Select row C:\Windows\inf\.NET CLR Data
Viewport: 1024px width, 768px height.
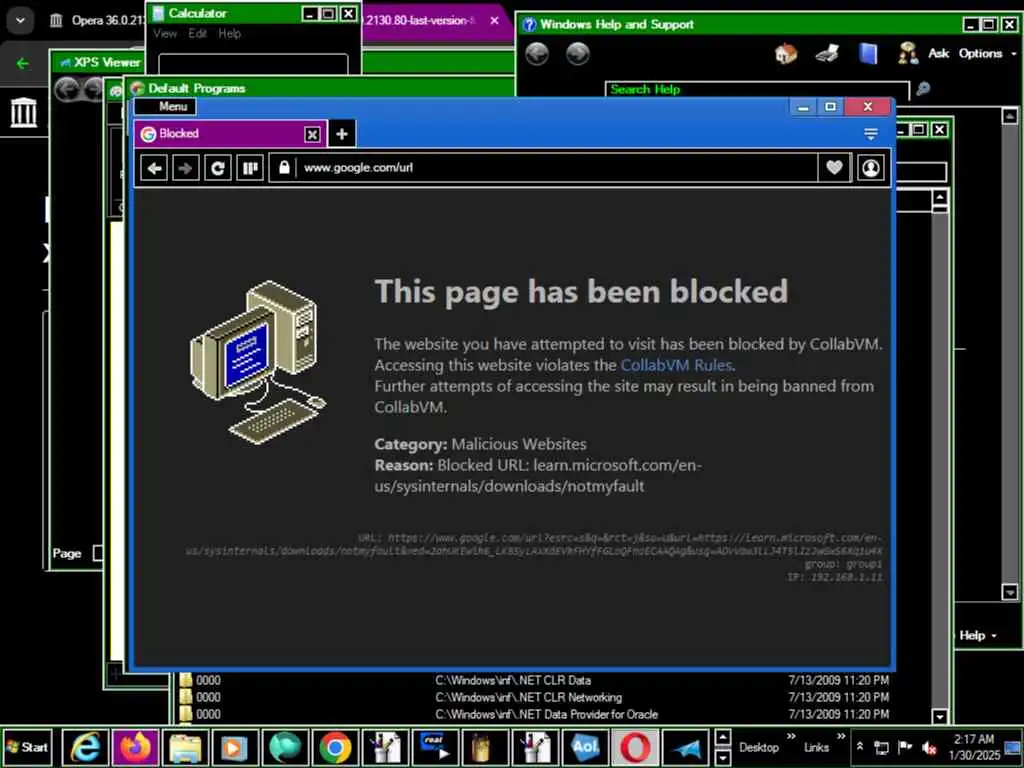point(535,680)
